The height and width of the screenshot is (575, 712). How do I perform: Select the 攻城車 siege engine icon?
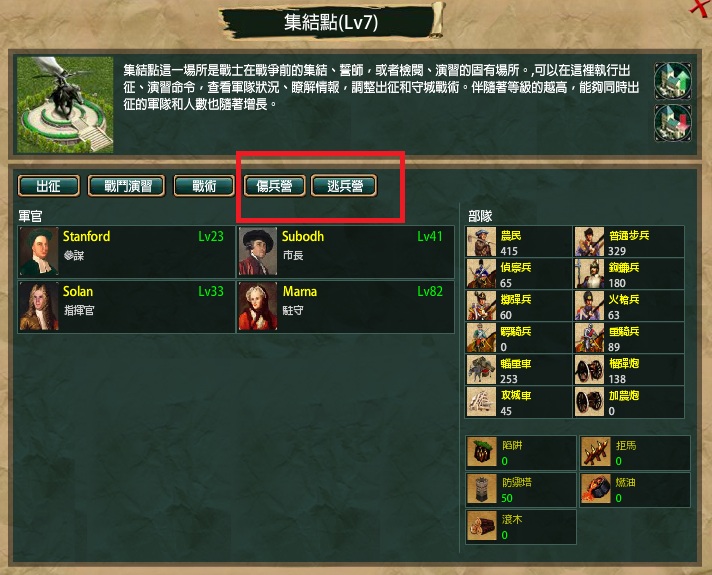click(x=481, y=402)
